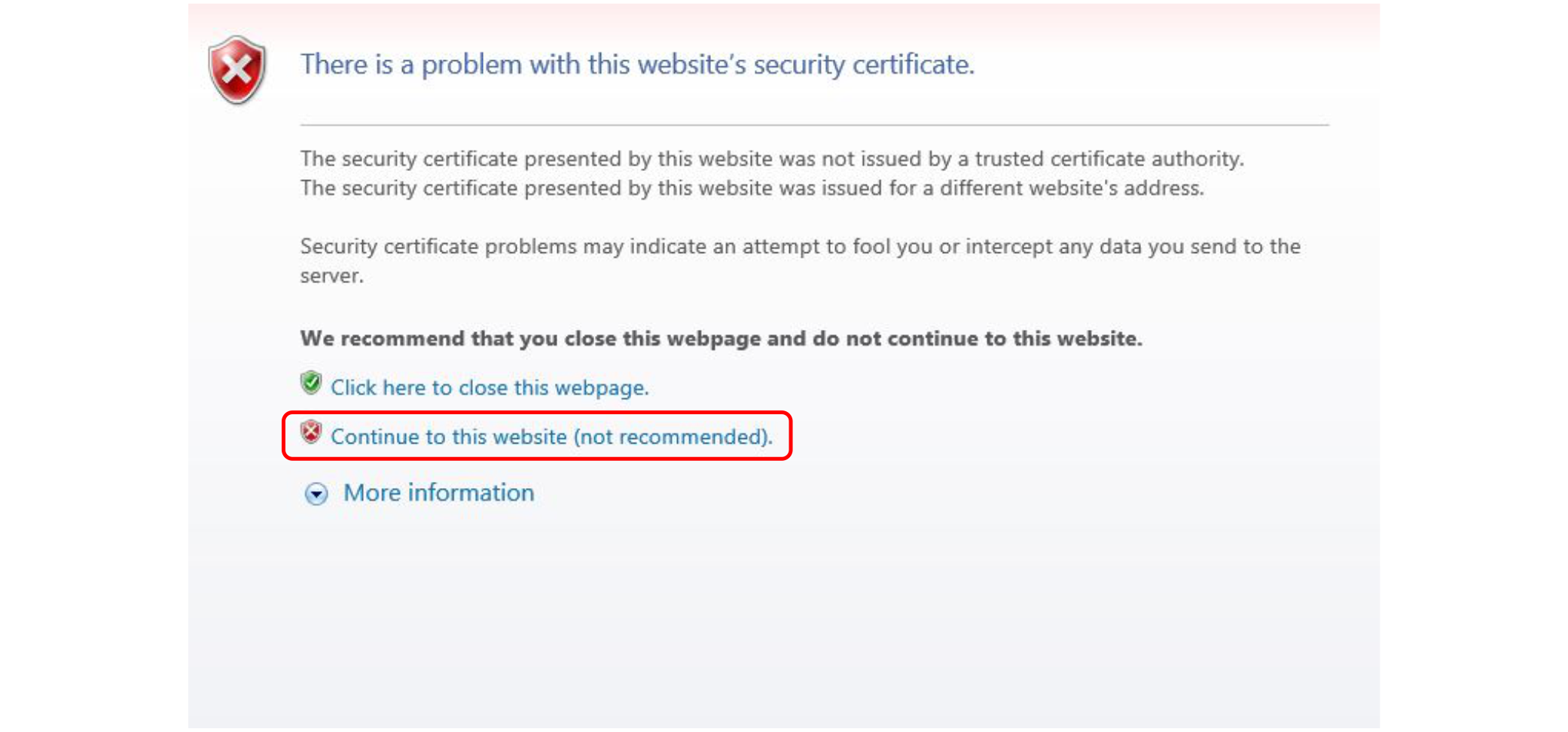1568x732 pixels.
Task: Click the horizontal divider below the heading
Action: point(814,125)
